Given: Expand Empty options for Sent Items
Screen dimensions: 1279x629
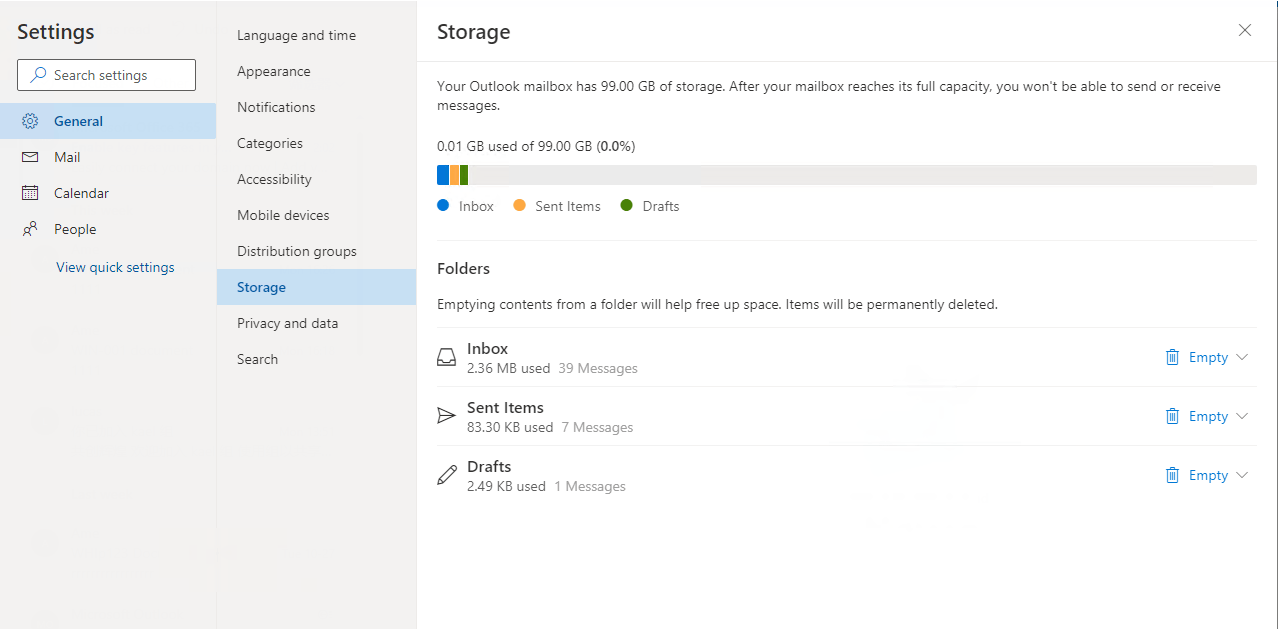Looking at the screenshot, I should (1242, 416).
